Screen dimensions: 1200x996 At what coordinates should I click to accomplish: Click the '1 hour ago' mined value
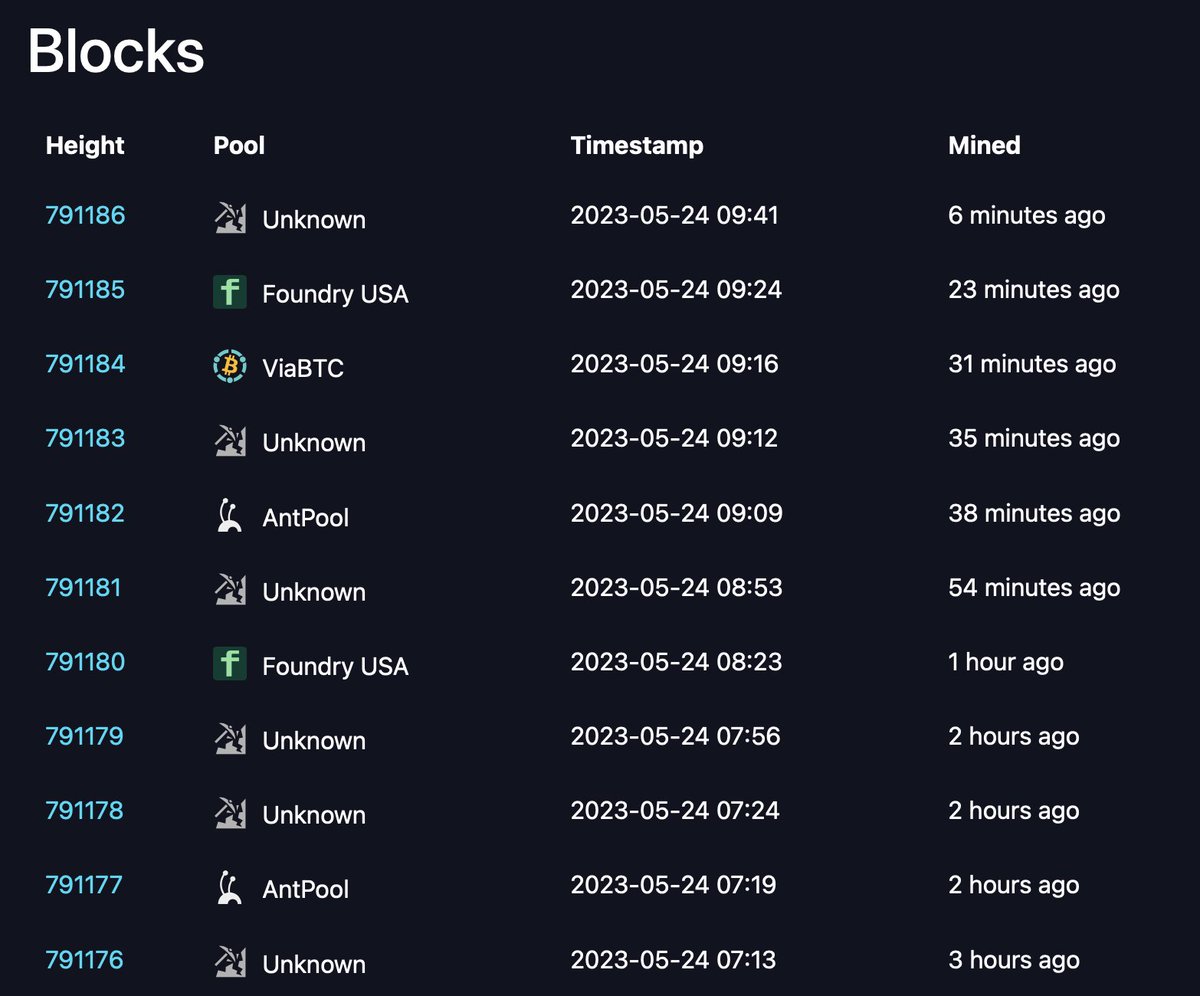tap(1005, 663)
